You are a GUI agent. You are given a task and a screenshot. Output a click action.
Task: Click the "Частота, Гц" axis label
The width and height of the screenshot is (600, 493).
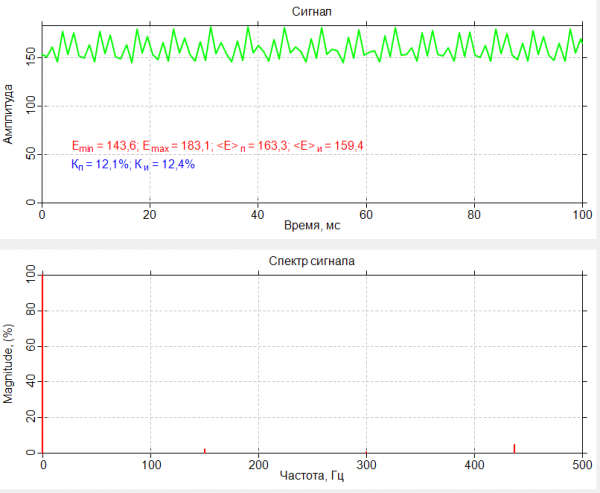[312, 479]
